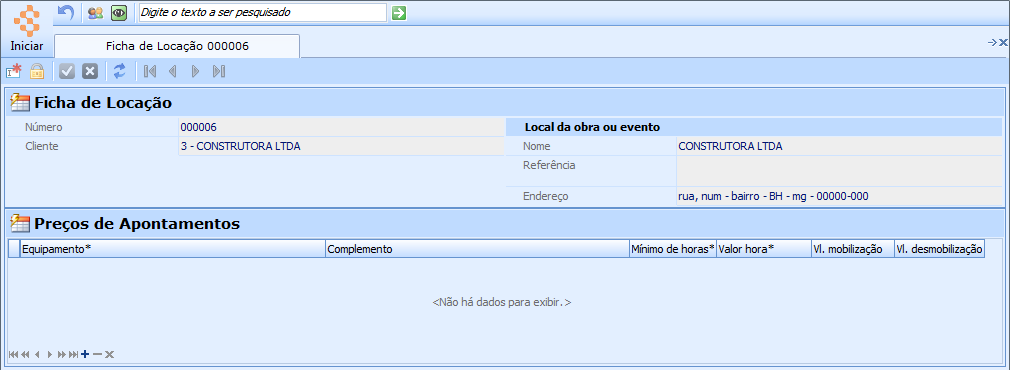The height and width of the screenshot is (370, 1010).
Task: Add a new row with plus icon
Action: [85, 355]
